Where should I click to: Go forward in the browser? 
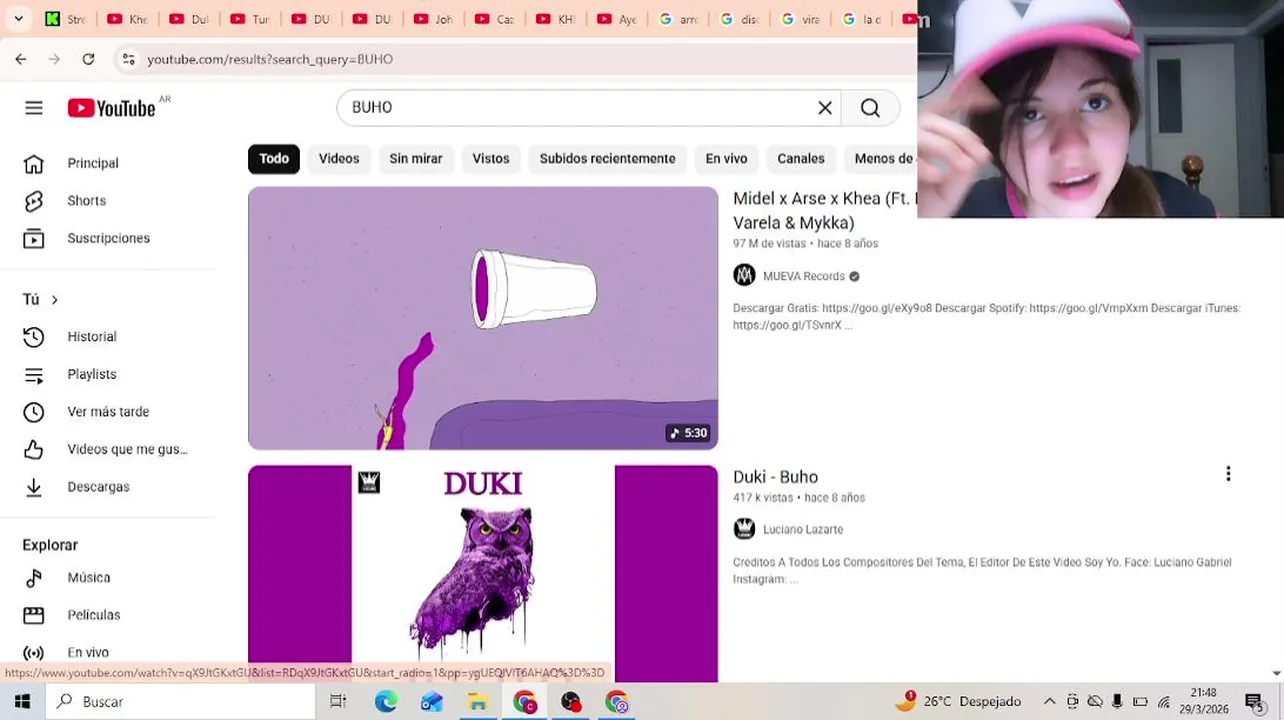click(x=55, y=59)
